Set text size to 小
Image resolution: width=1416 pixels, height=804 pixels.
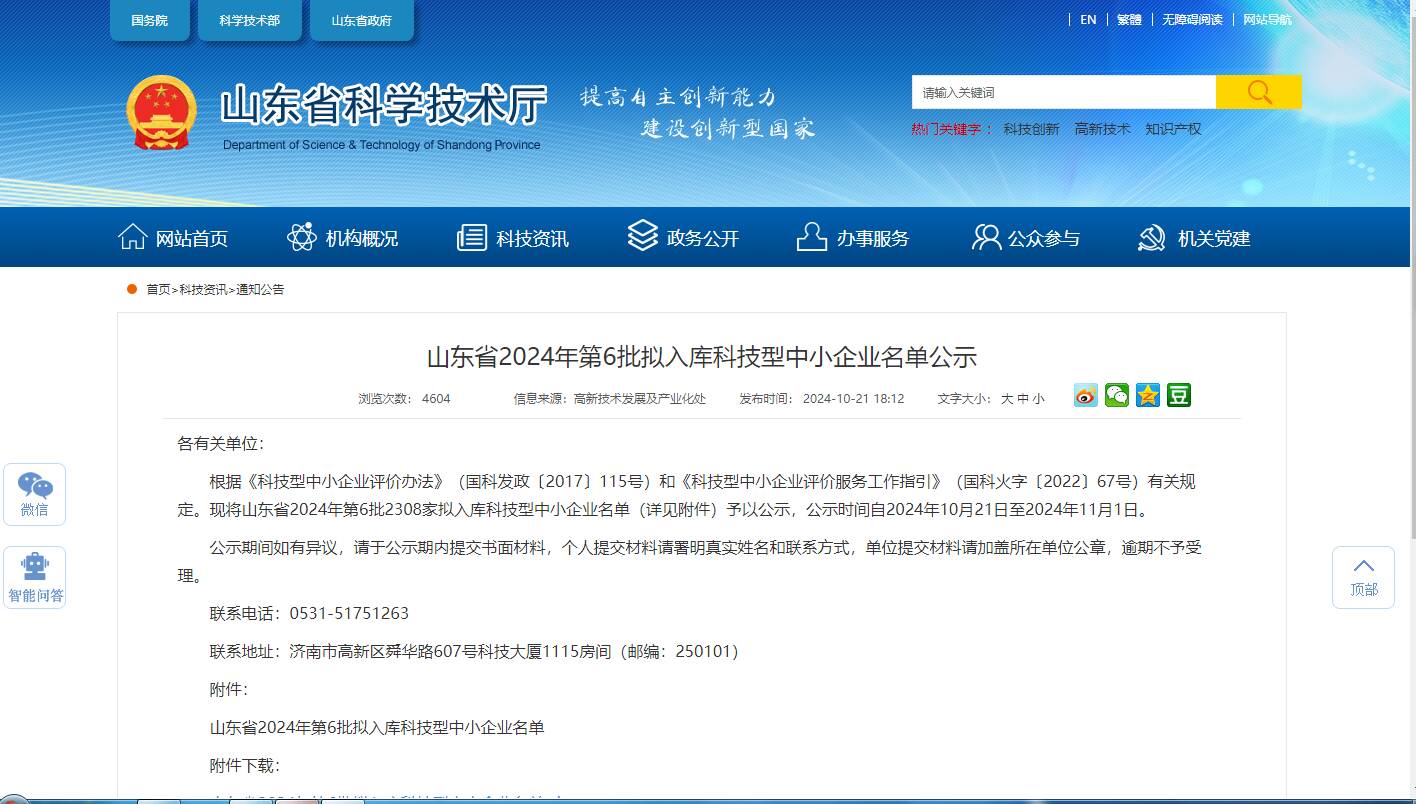coord(1038,399)
